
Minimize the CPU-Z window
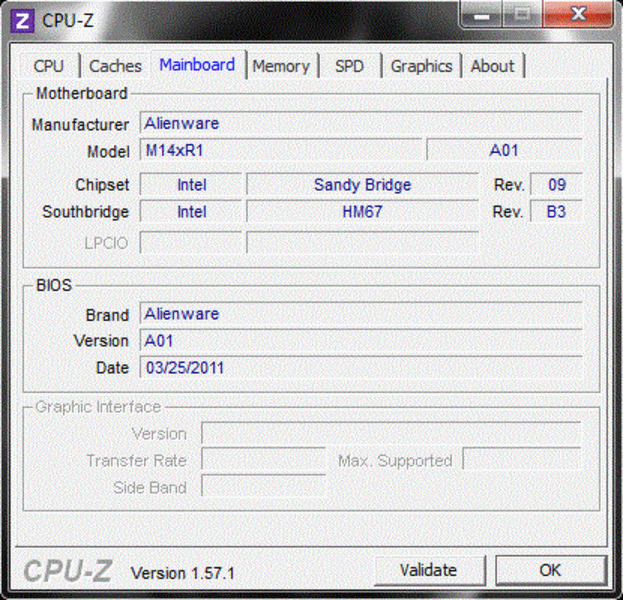pyautogui.click(x=481, y=15)
